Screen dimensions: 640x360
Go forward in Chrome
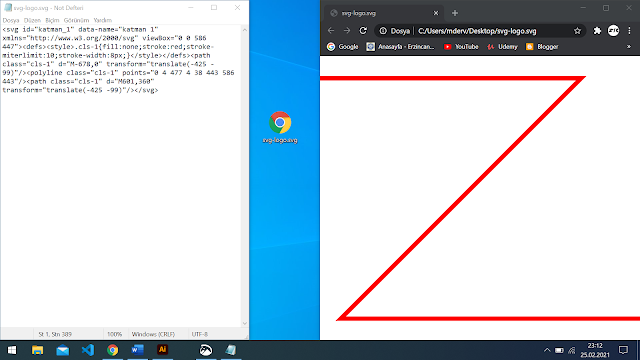(347, 31)
